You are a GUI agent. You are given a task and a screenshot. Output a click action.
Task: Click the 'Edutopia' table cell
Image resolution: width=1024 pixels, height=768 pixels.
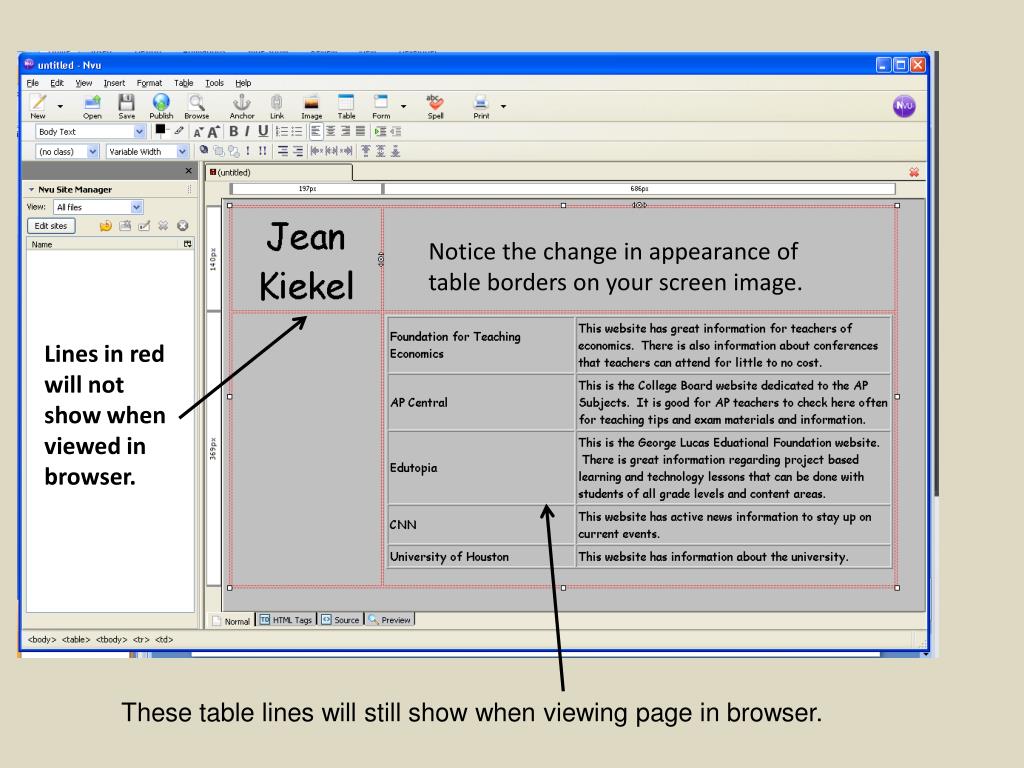click(481, 468)
